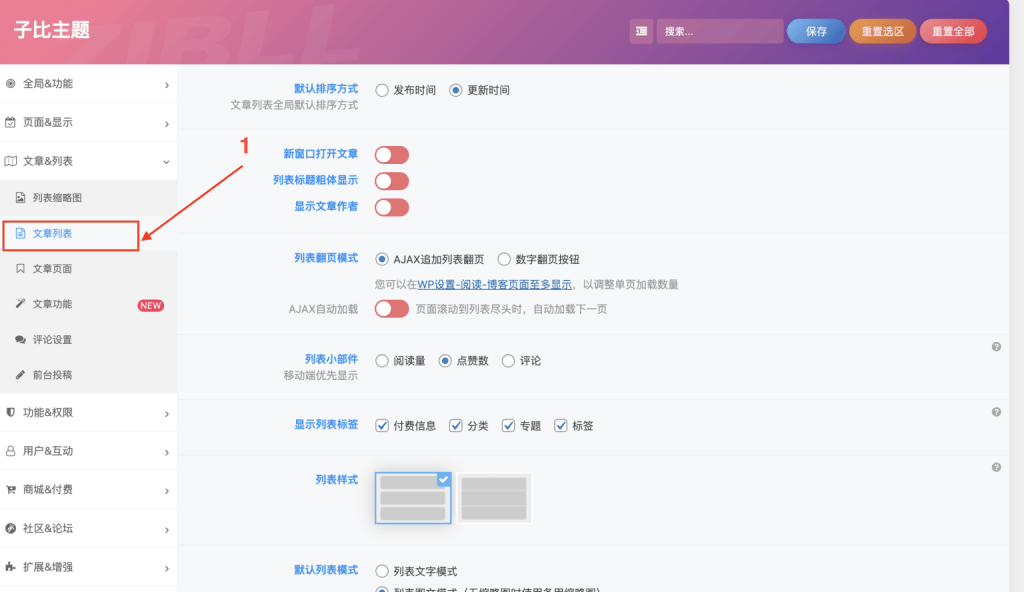This screenshot has width=1024, height=592.
Task: Click the menu icon left of the search box
Action: pyautogui.click(x=640, y=31)
